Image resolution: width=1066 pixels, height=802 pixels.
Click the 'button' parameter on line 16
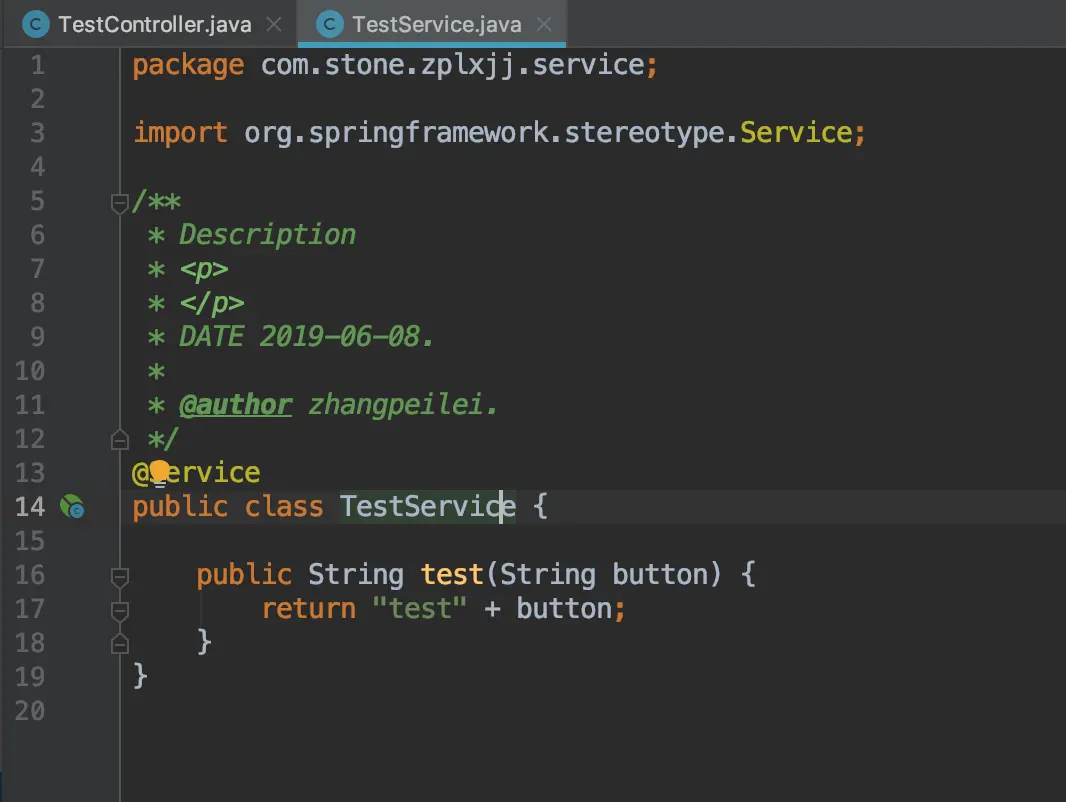click(x=661, y=575)
